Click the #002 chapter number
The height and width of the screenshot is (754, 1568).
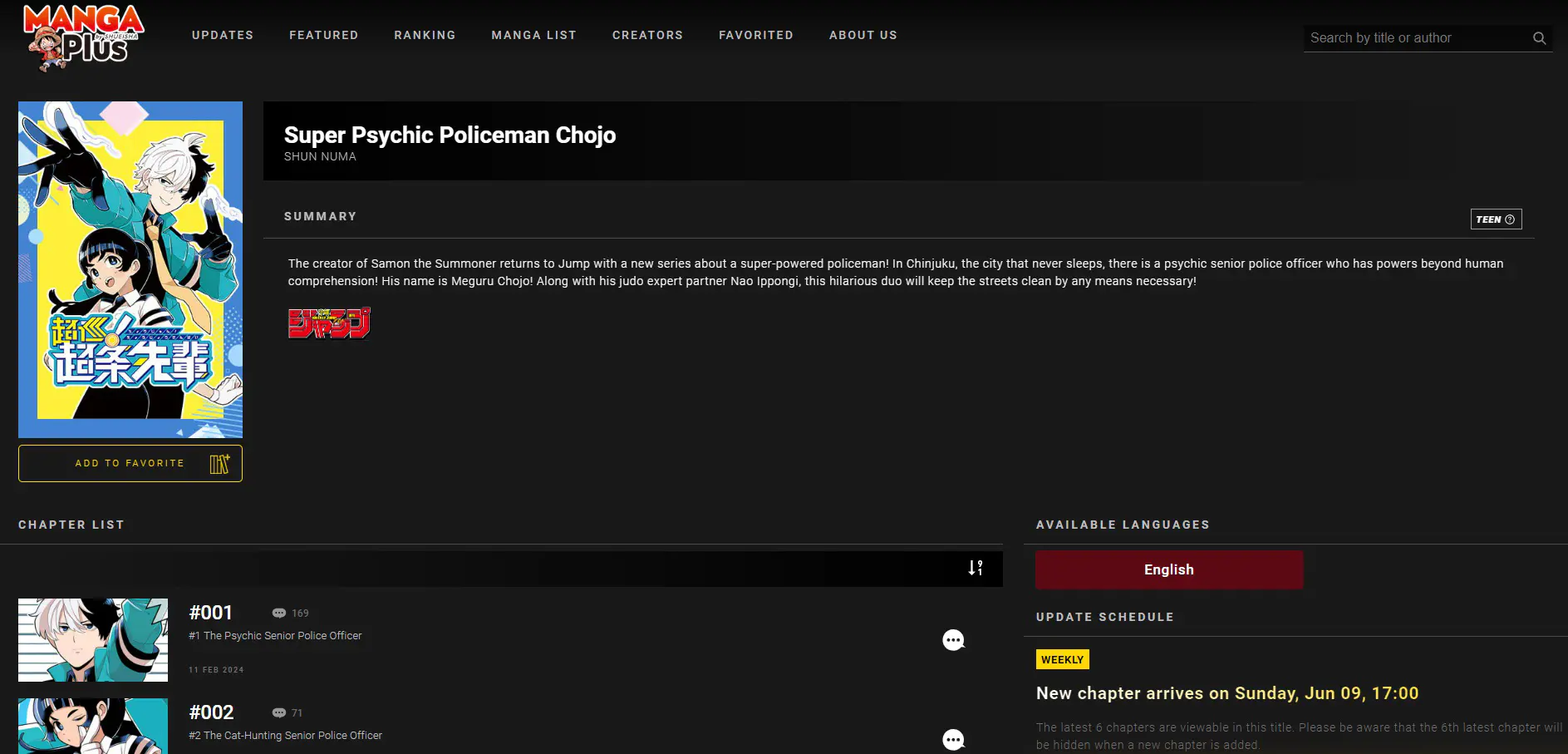[211, 712]
